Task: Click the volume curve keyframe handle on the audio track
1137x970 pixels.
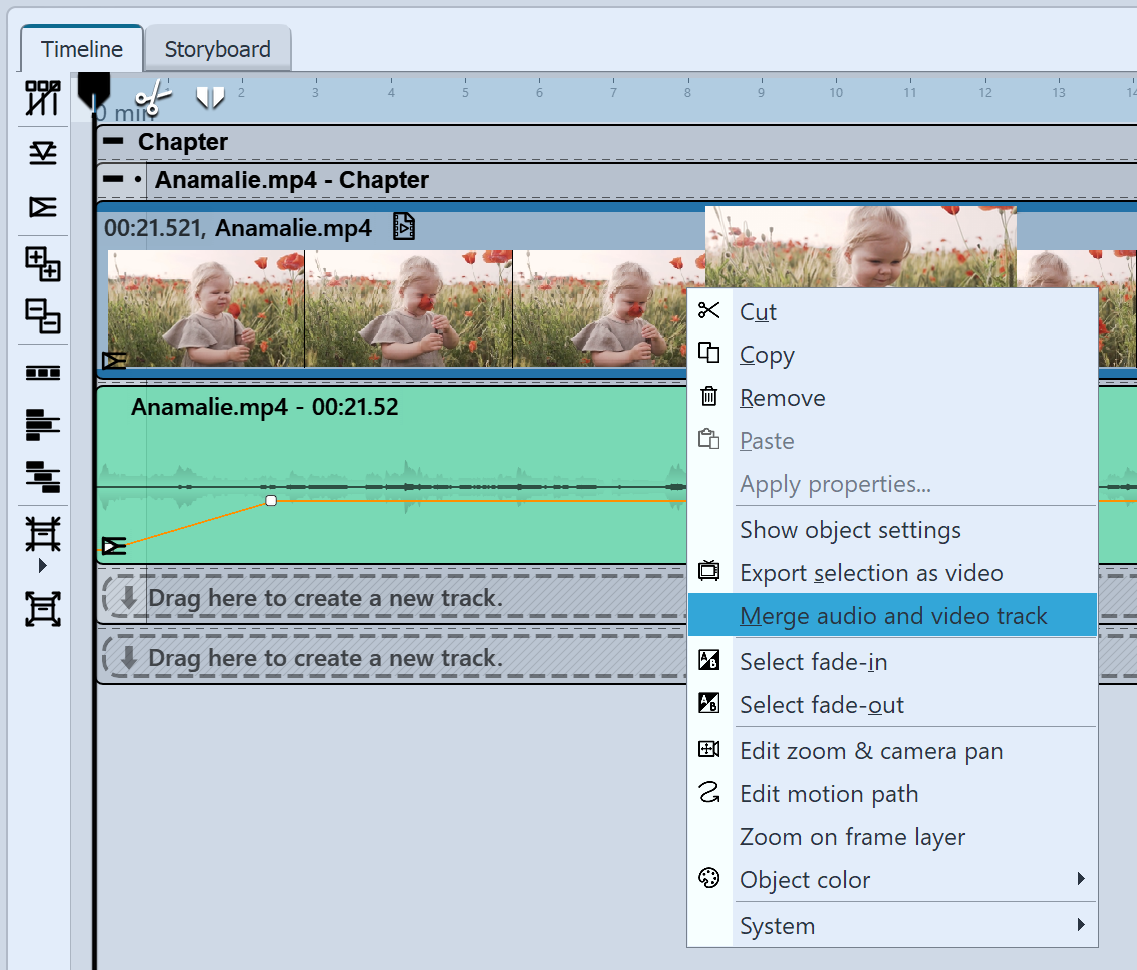Action: [270, 501]
